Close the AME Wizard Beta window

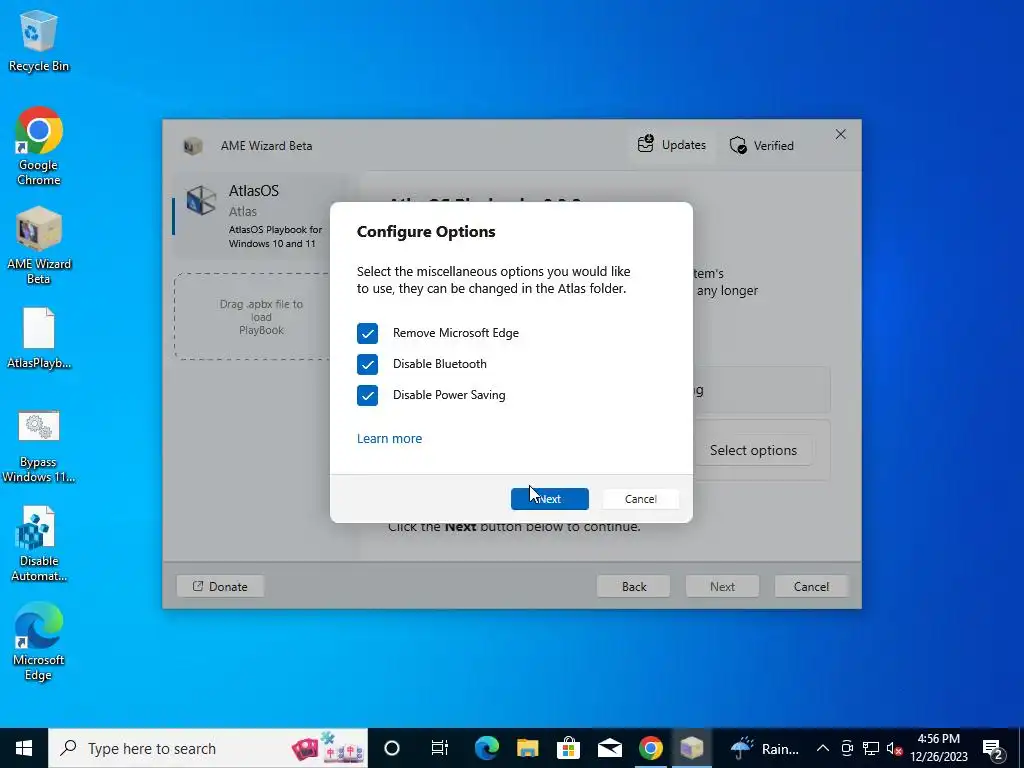[840, 134]
